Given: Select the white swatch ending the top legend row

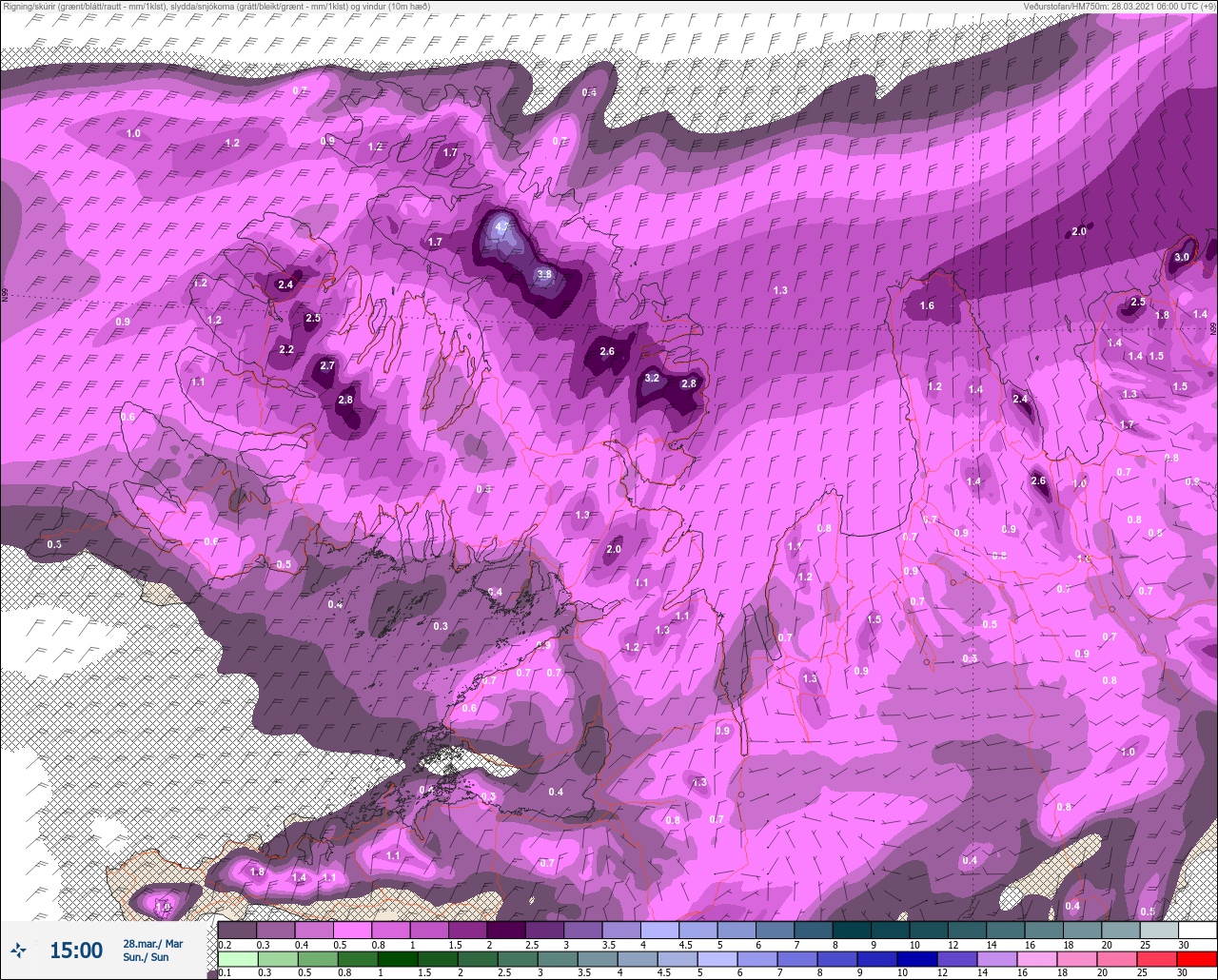Looking at the screenshot, I should click(1197, 930).
